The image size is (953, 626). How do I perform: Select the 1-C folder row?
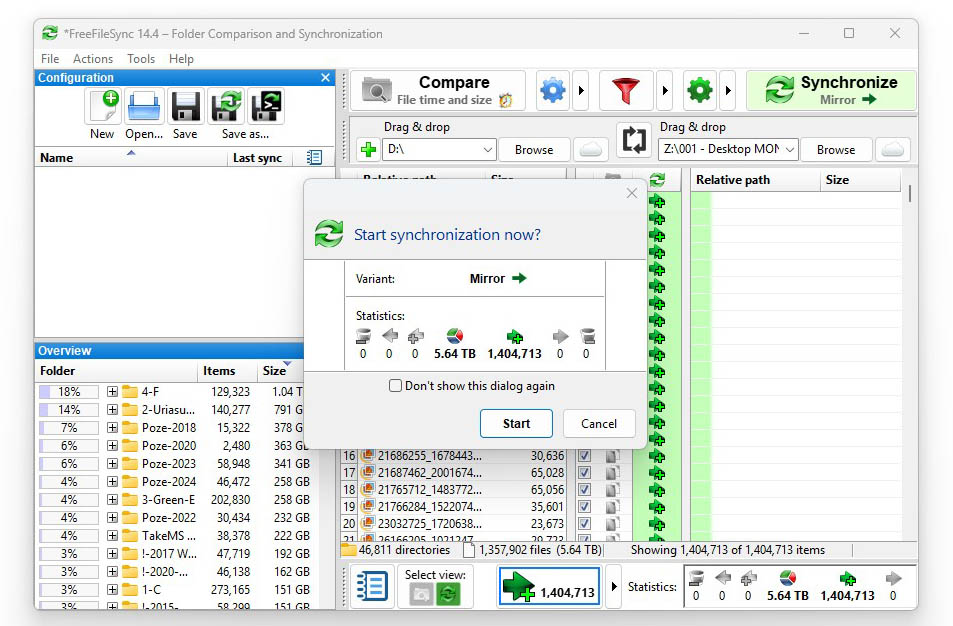[x=174, y=590]
